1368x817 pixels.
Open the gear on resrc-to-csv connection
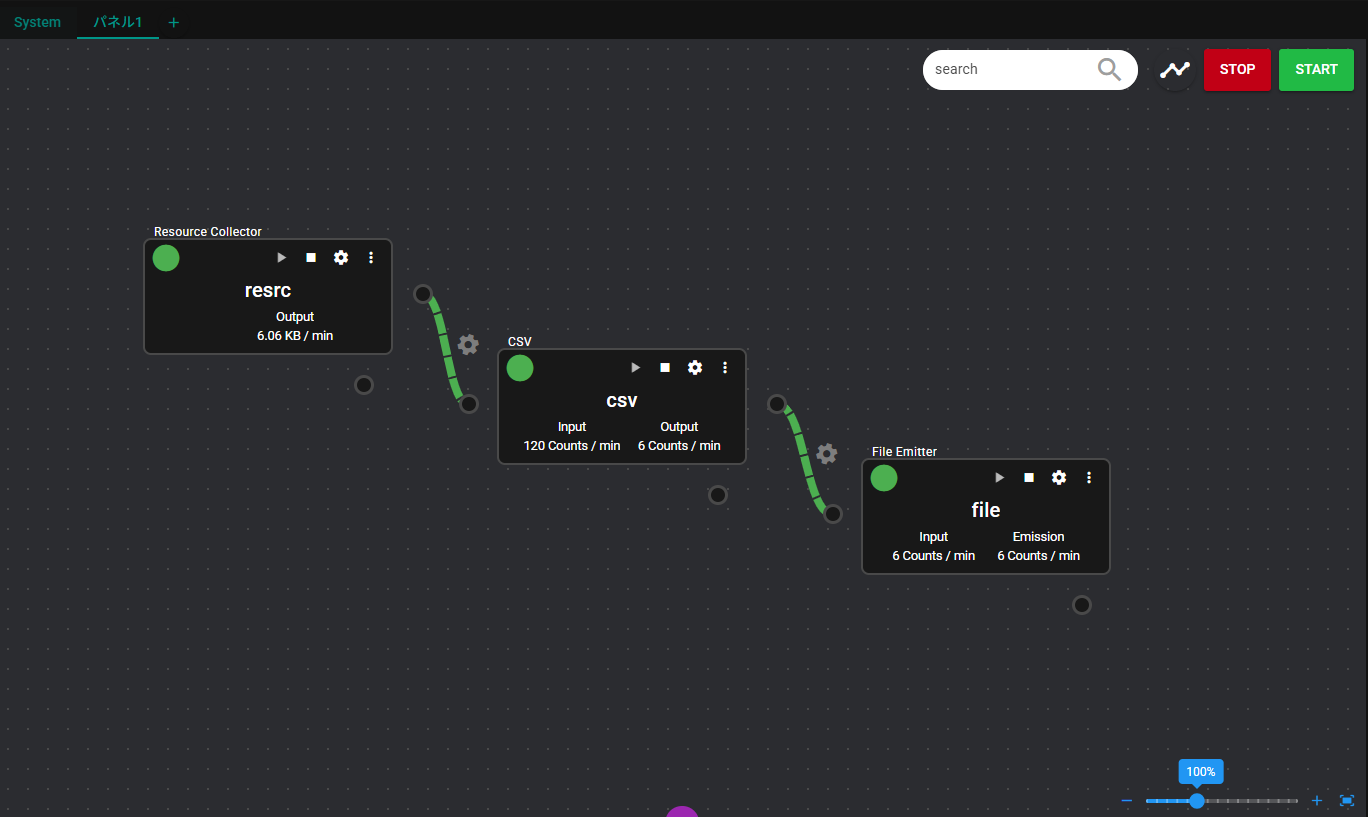pos(468,345)
